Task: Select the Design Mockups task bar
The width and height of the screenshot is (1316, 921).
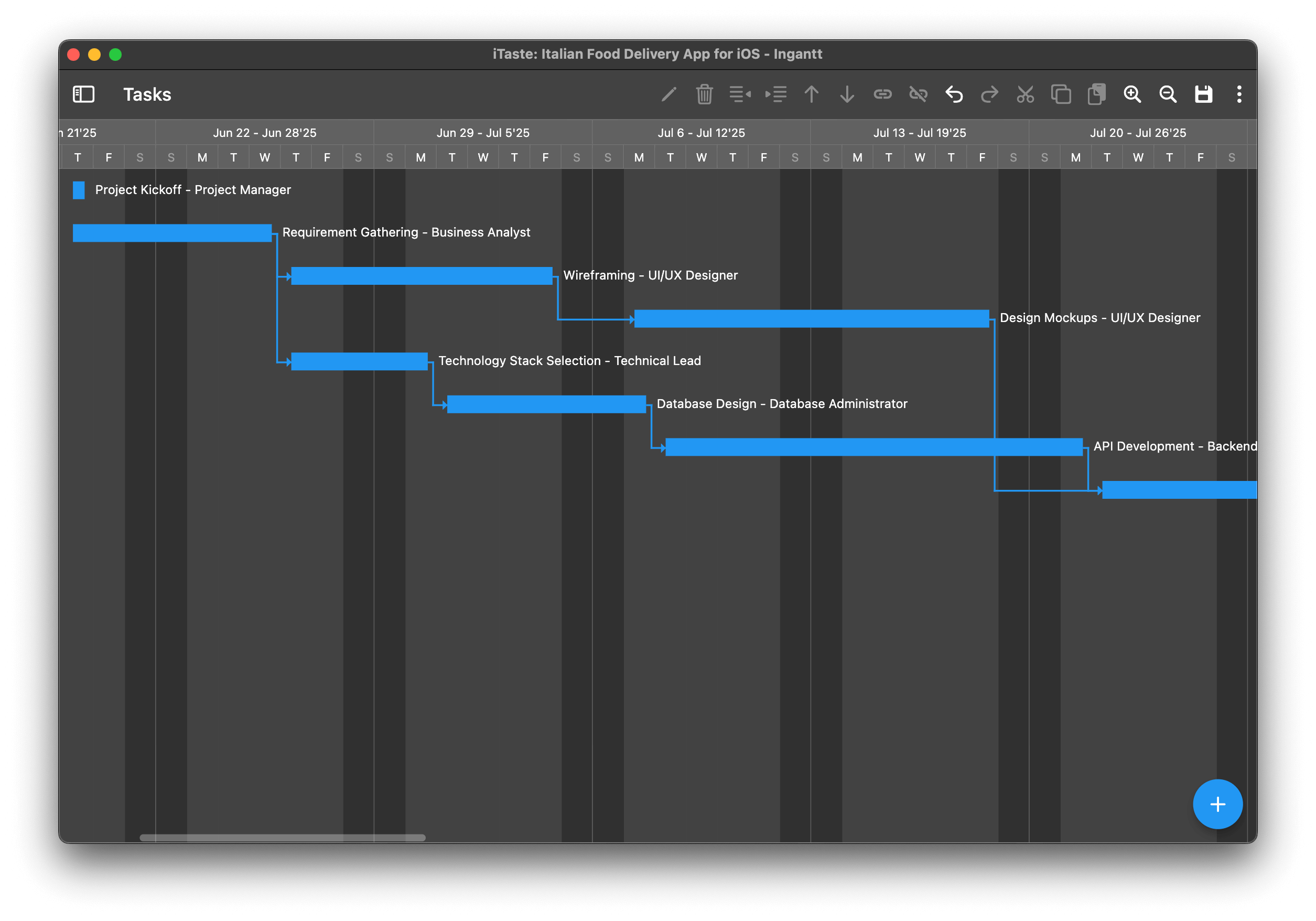Action: click(x=812, y=318)
